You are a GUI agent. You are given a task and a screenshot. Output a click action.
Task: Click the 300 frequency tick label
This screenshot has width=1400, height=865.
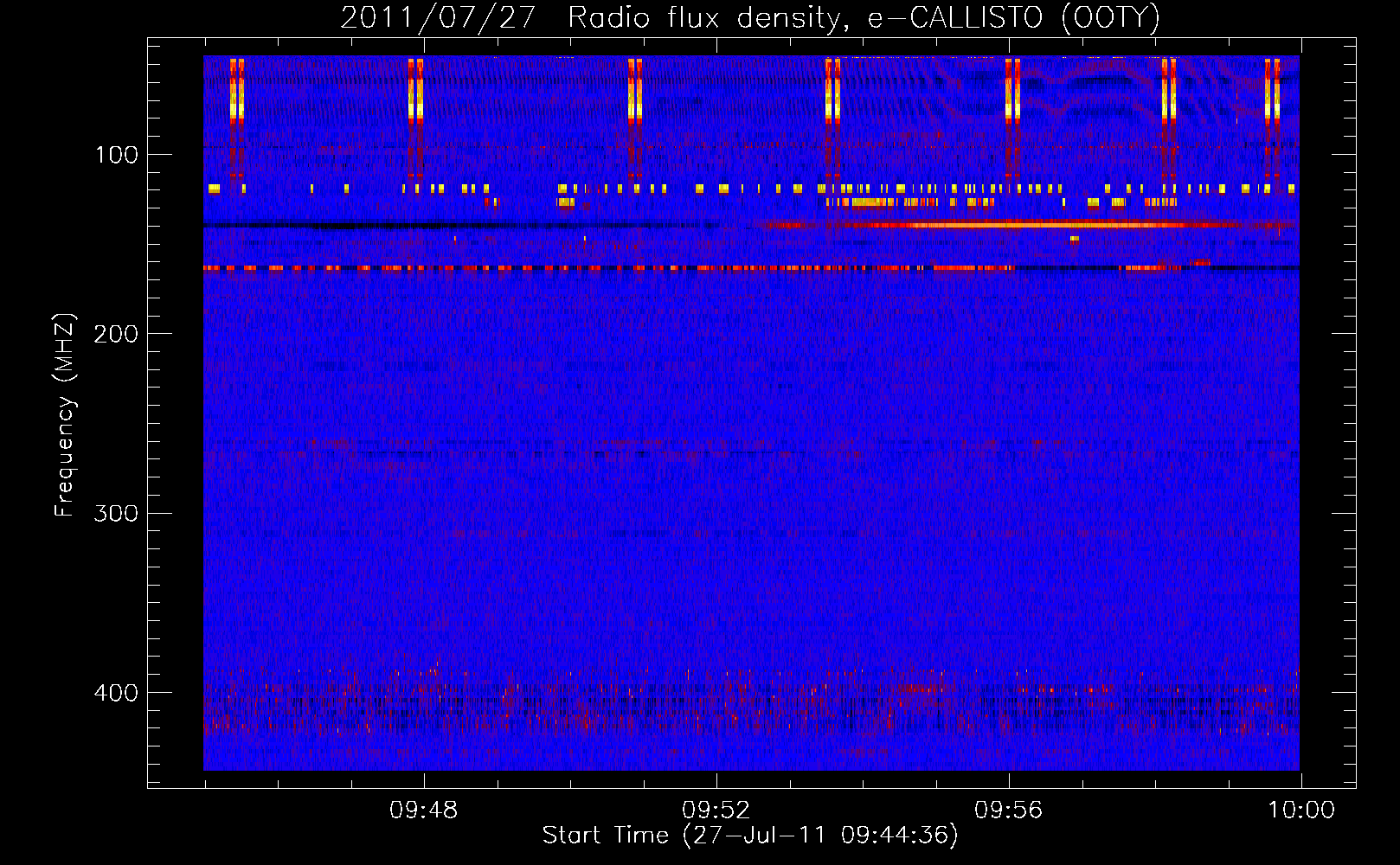[x=116, y=514]
